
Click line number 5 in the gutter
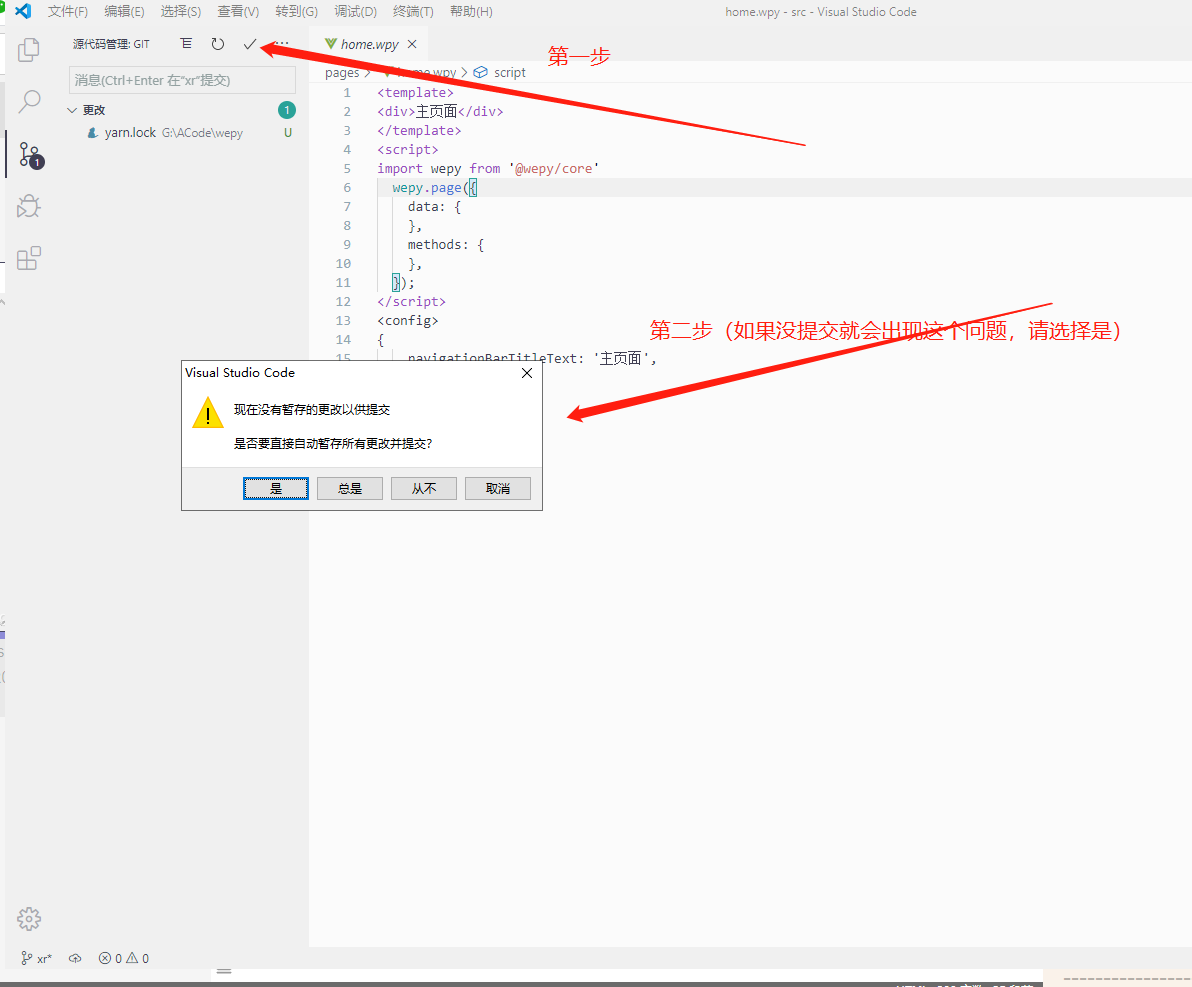pos(347,169)
